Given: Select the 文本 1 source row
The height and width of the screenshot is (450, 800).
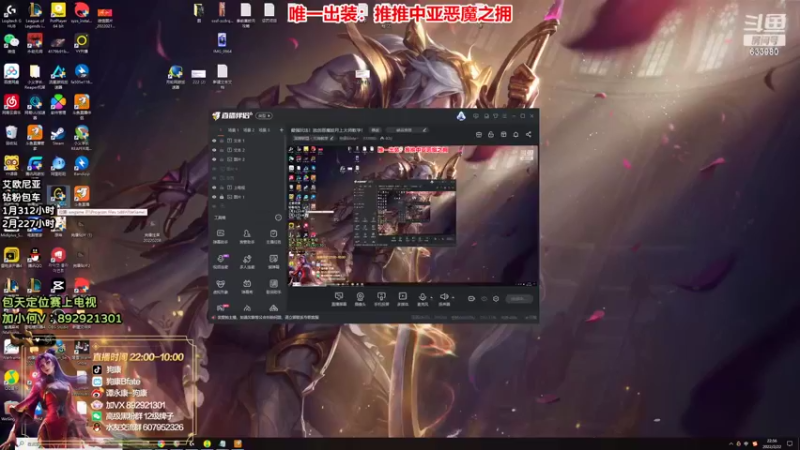Looking at the screenshot, I should 247,141.
